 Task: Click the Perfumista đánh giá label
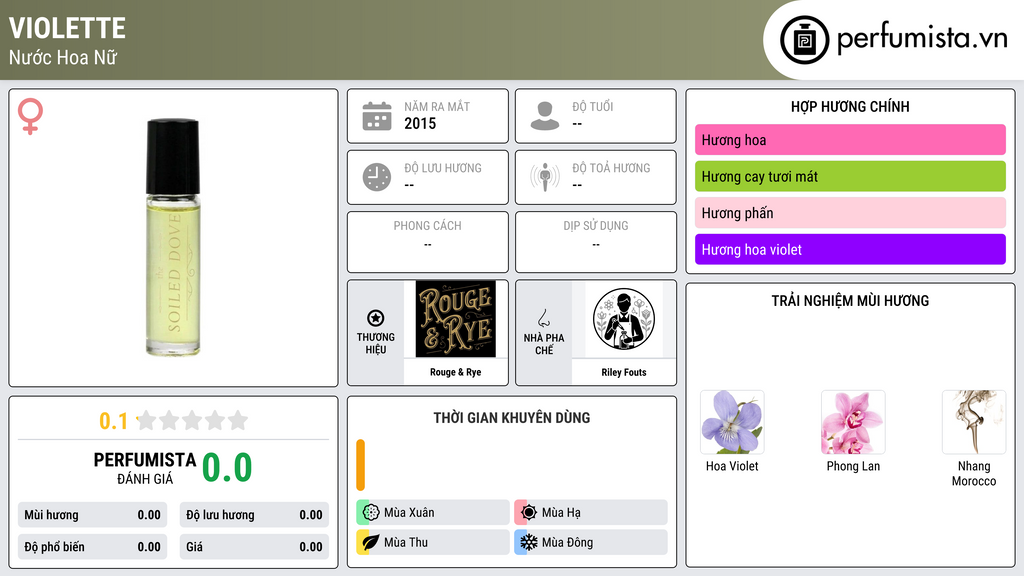pyautogui.click(x=144, y=468)
